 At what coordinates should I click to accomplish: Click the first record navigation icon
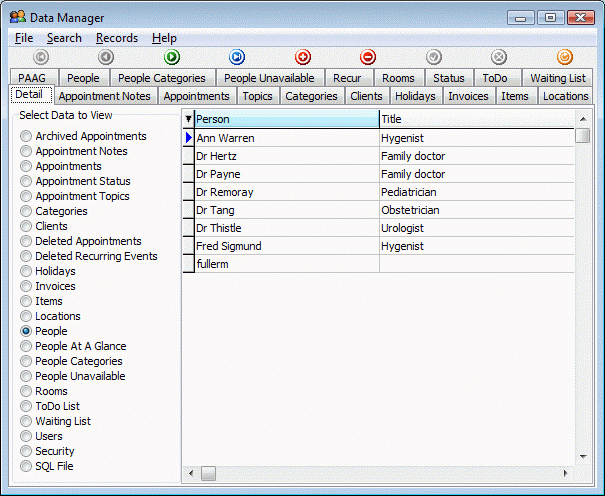click(41, 57)
